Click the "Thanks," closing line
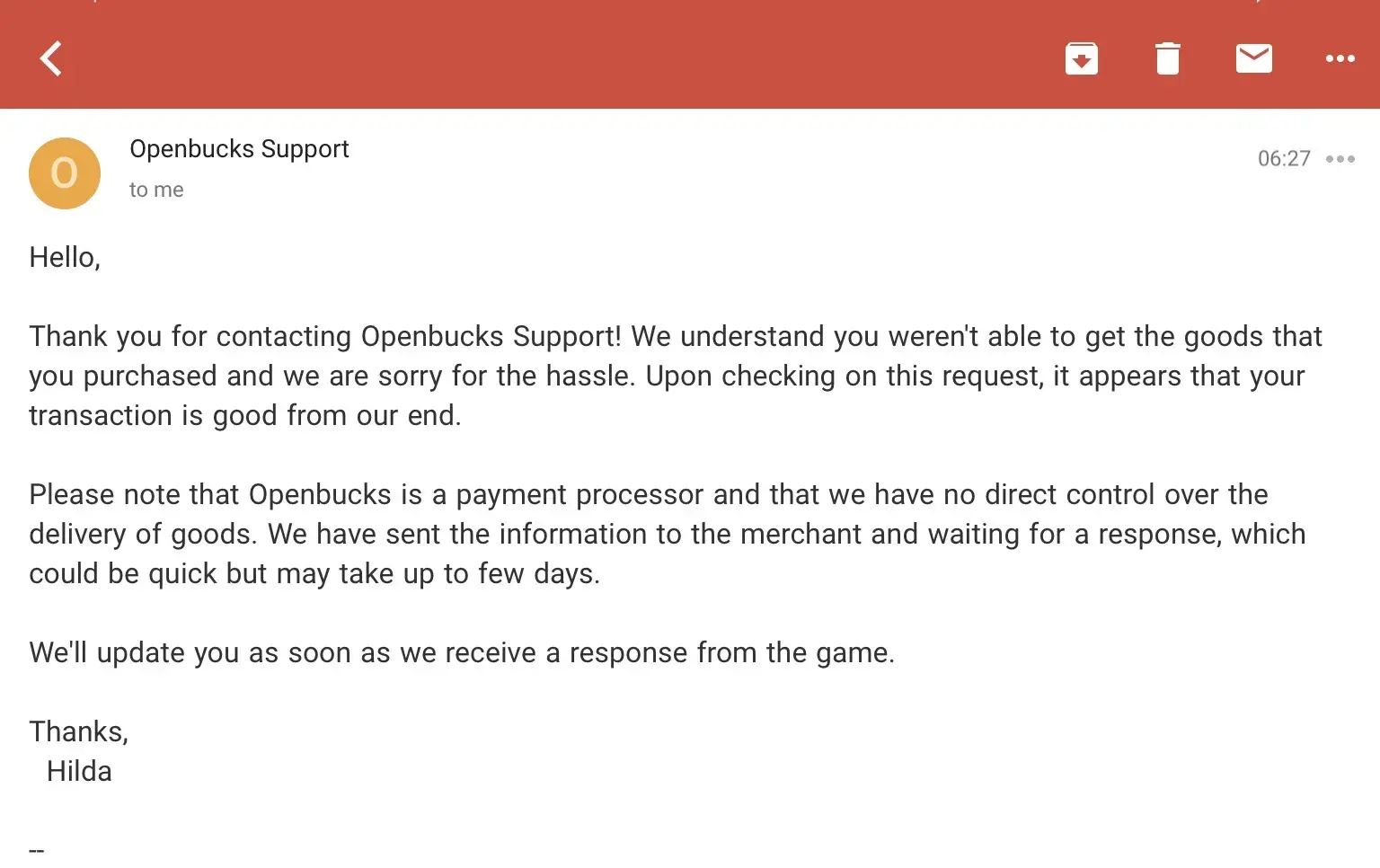Viewport: 1380px width, 868px height. click(79, 732)
